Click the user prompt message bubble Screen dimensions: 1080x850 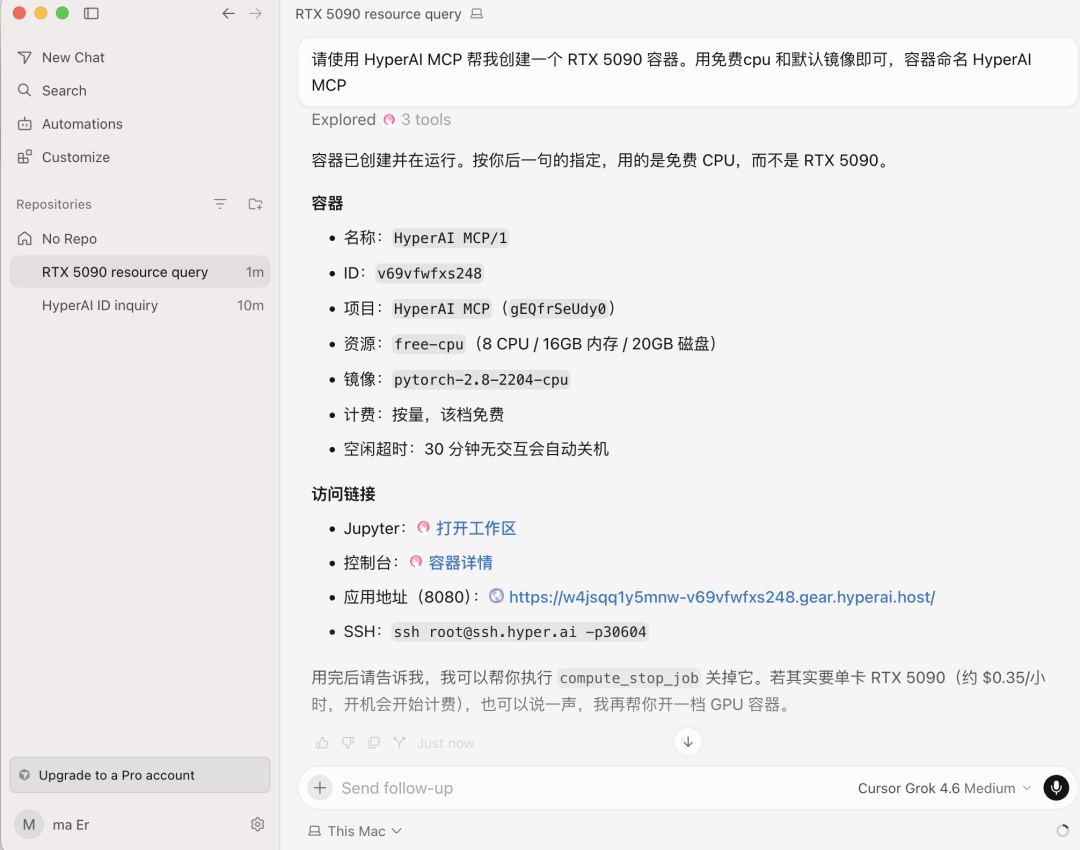[687, 72]
